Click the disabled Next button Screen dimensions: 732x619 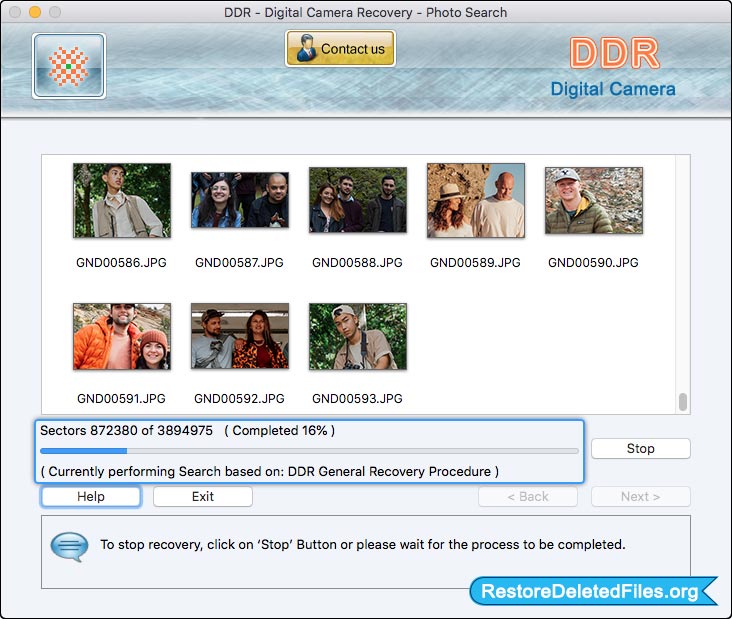pyautogui.click(x=640, y=496)
